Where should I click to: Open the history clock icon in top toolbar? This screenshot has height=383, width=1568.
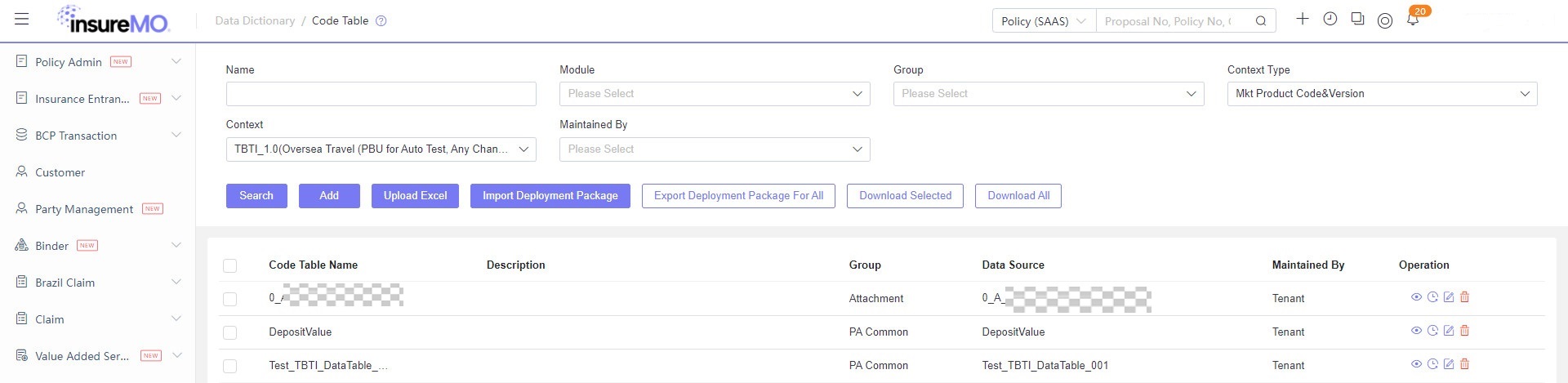tap(1330, 19)
